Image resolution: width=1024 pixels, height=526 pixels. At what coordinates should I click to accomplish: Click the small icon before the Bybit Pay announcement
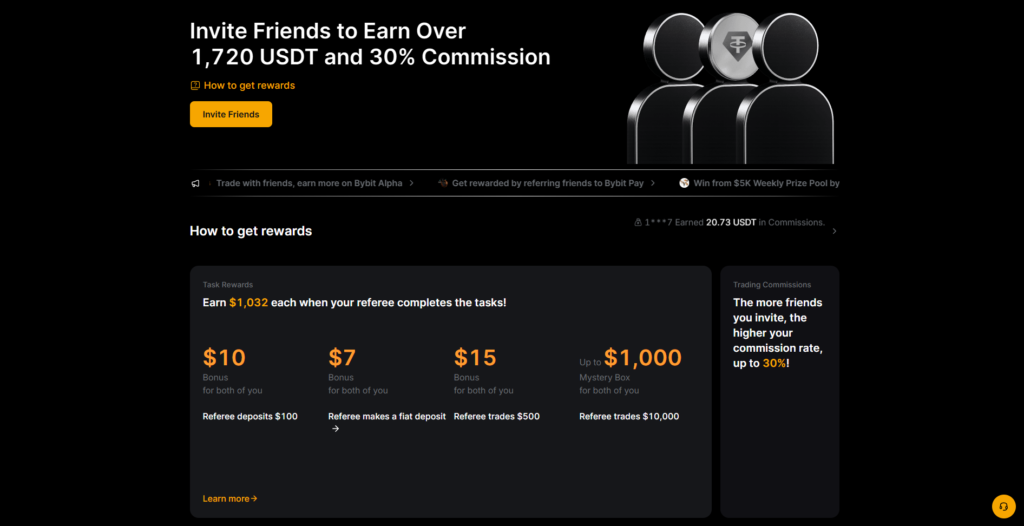[x=443, y=184]
